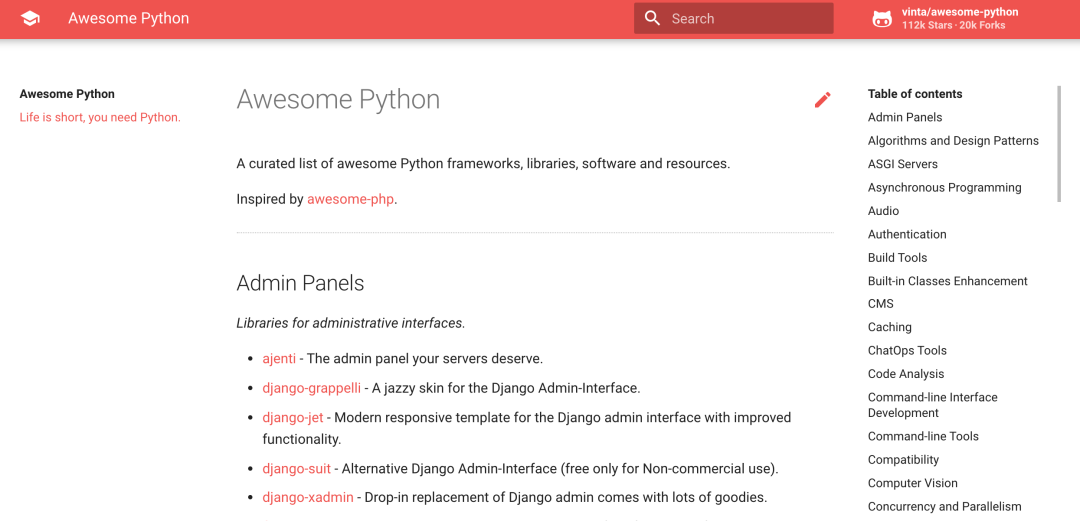Open the django-xadmin link
Viewport: 1080px width, 521px height.
pos(307,497)
